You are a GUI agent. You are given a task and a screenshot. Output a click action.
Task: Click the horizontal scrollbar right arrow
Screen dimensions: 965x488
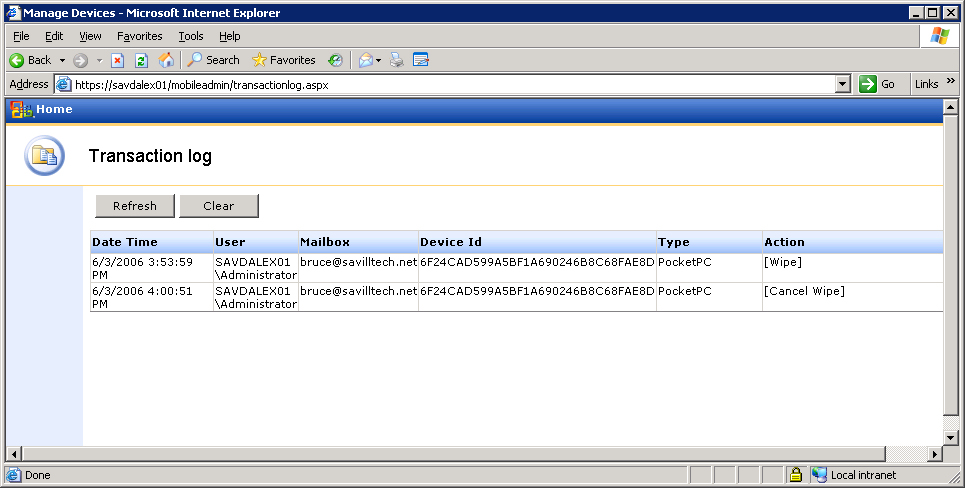tap(935, 454)
